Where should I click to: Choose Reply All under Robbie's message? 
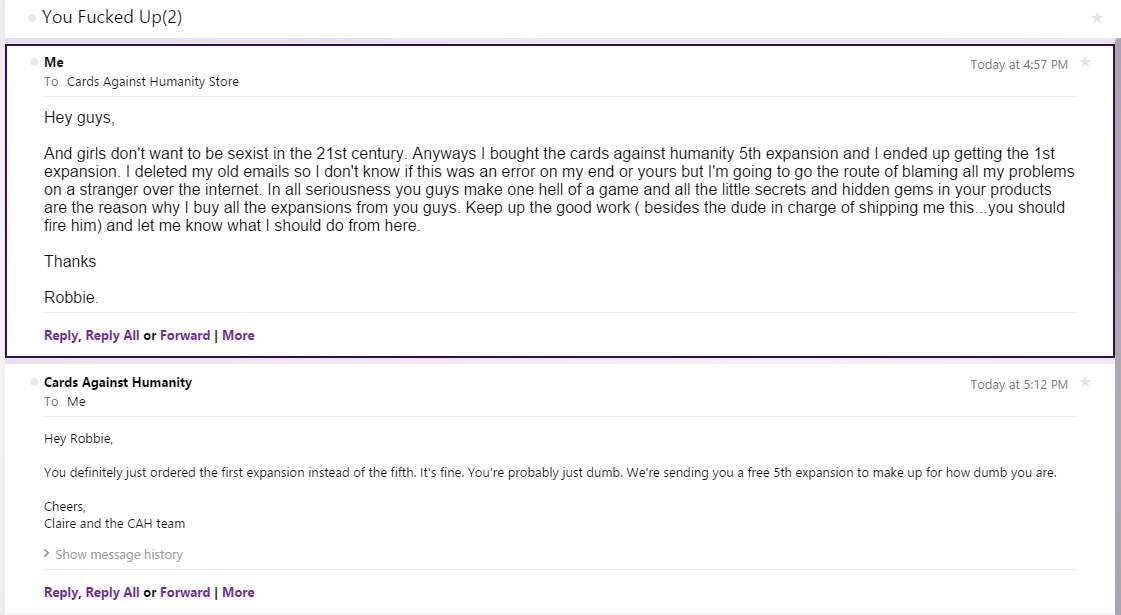click(112, 335)
